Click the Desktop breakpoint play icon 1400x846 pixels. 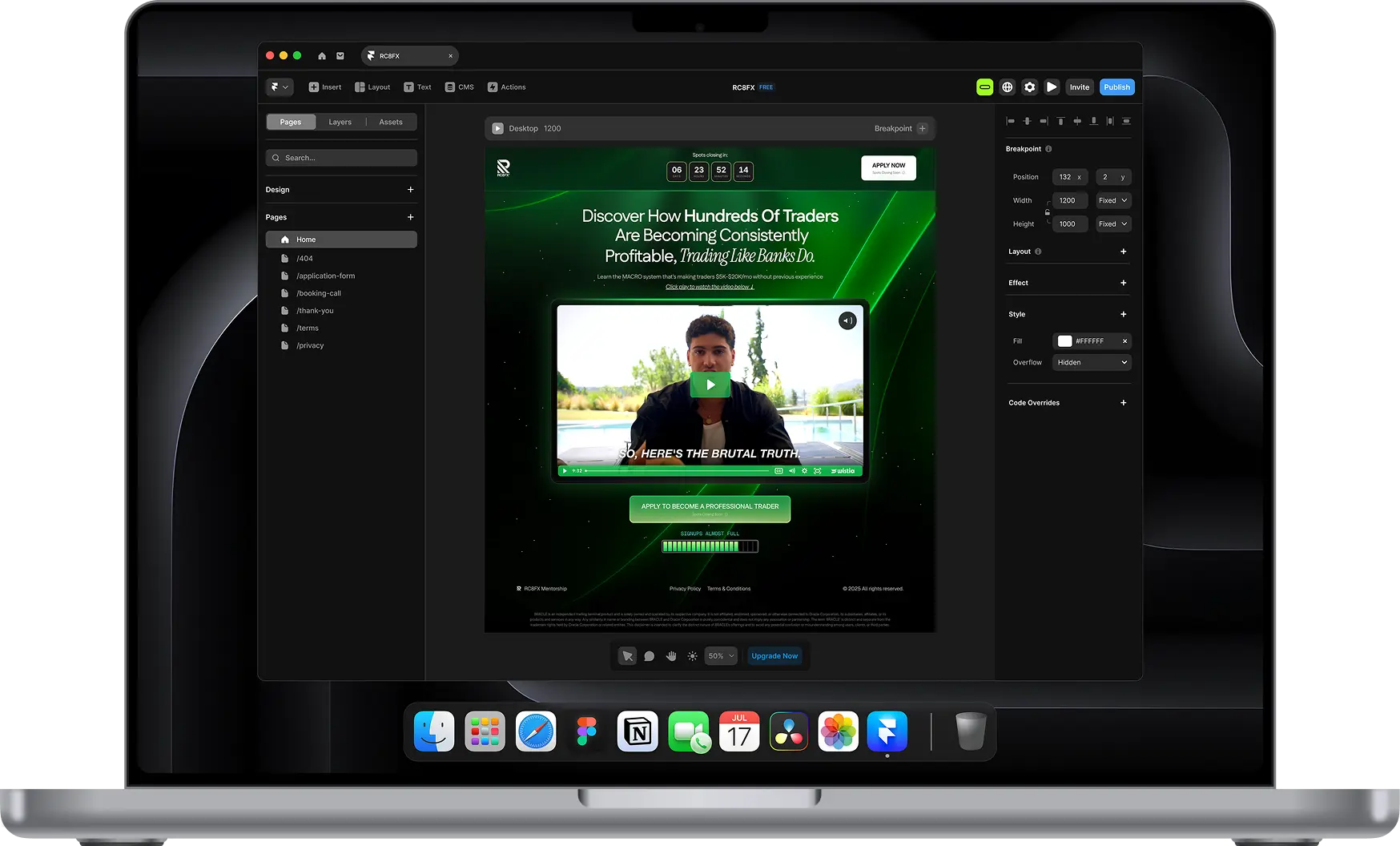(x=497, y=128)
